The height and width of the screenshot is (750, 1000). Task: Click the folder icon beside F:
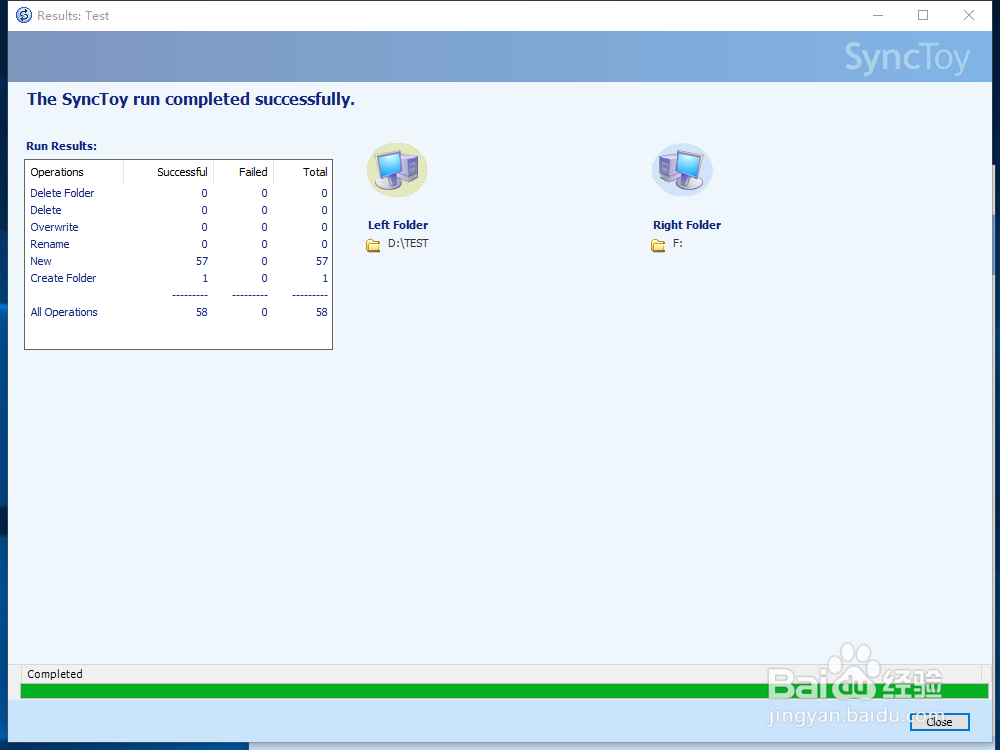[658, 245]
